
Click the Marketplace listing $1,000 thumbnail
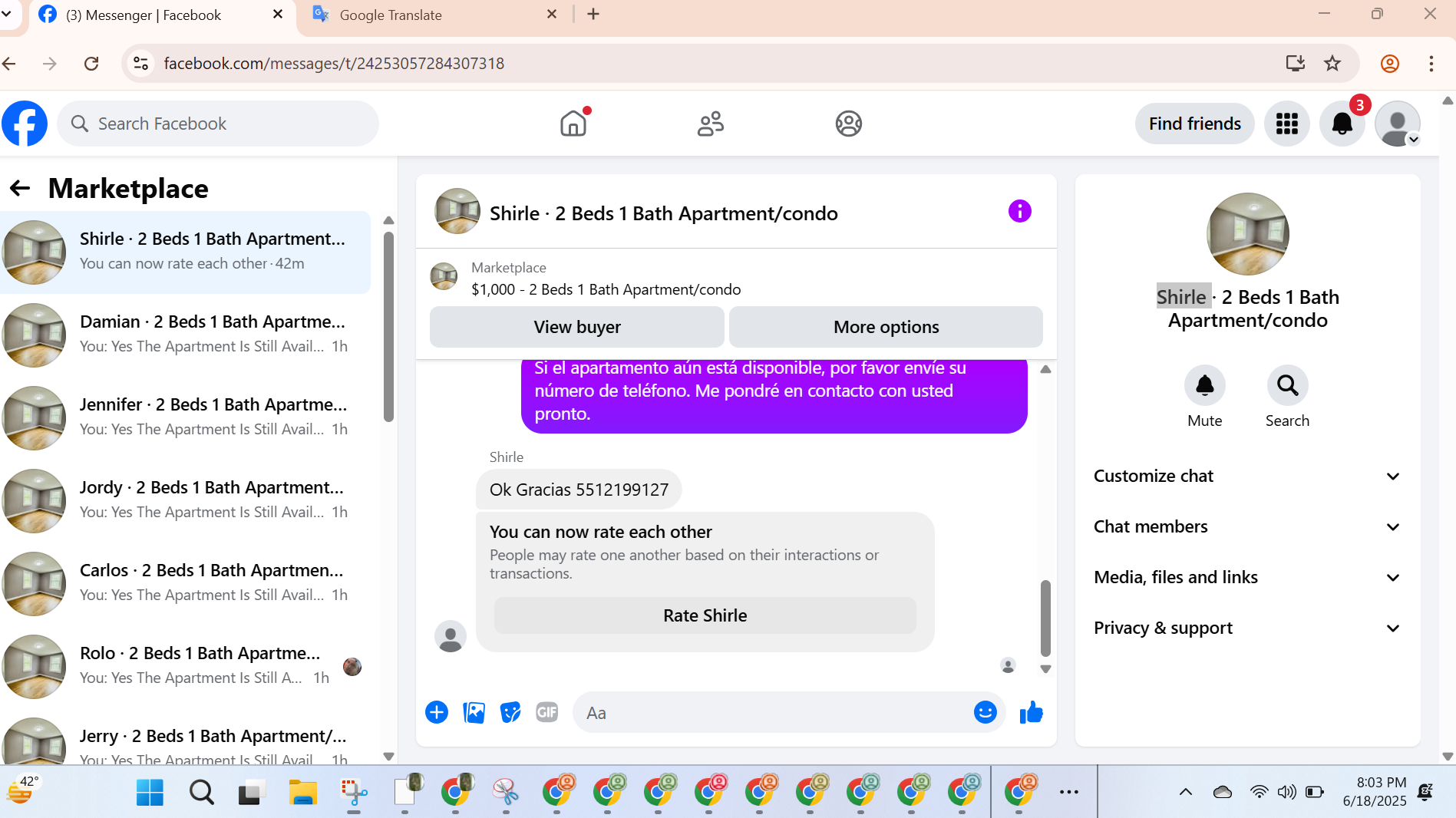(444, 276)
